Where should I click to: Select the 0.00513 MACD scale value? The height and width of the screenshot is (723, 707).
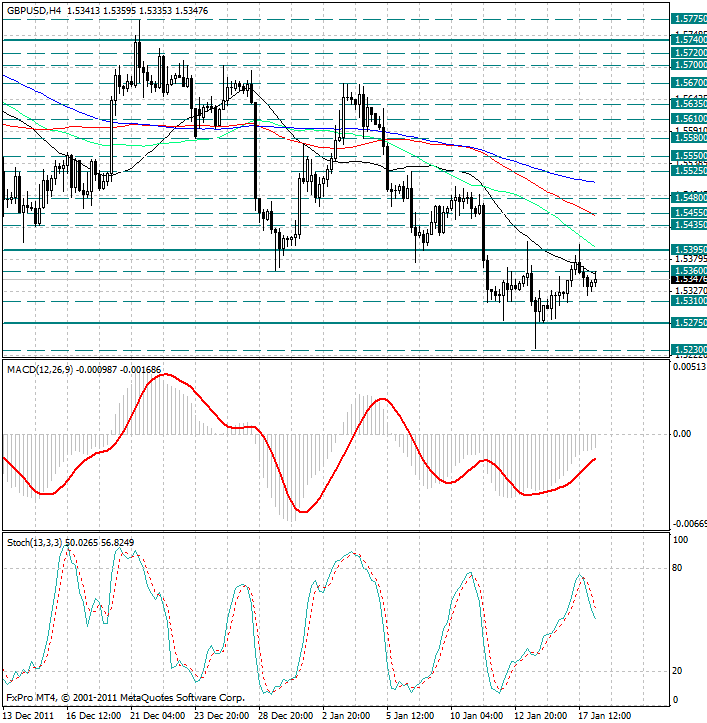tap(690, 367)
